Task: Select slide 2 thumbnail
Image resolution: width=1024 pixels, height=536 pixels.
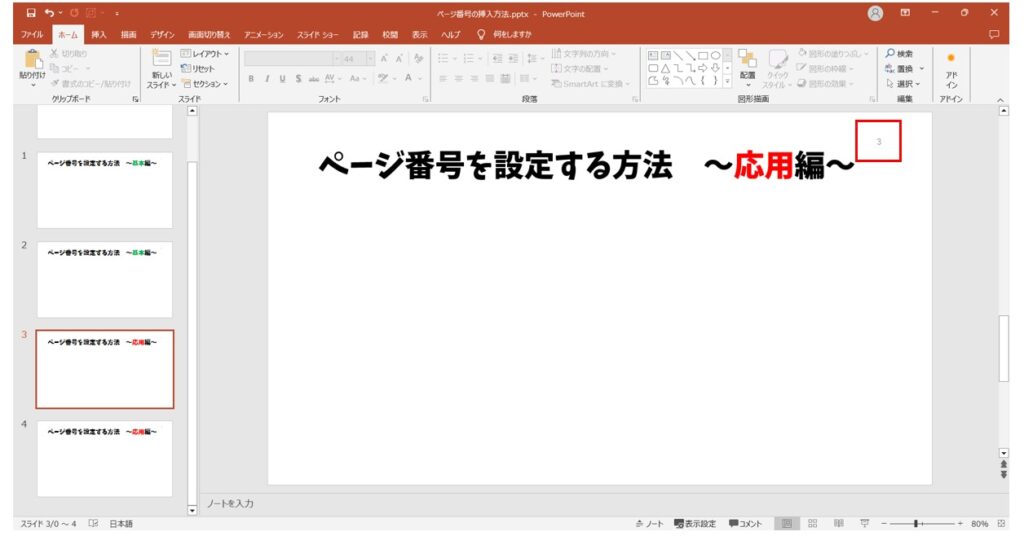Action: pos(104,279)
